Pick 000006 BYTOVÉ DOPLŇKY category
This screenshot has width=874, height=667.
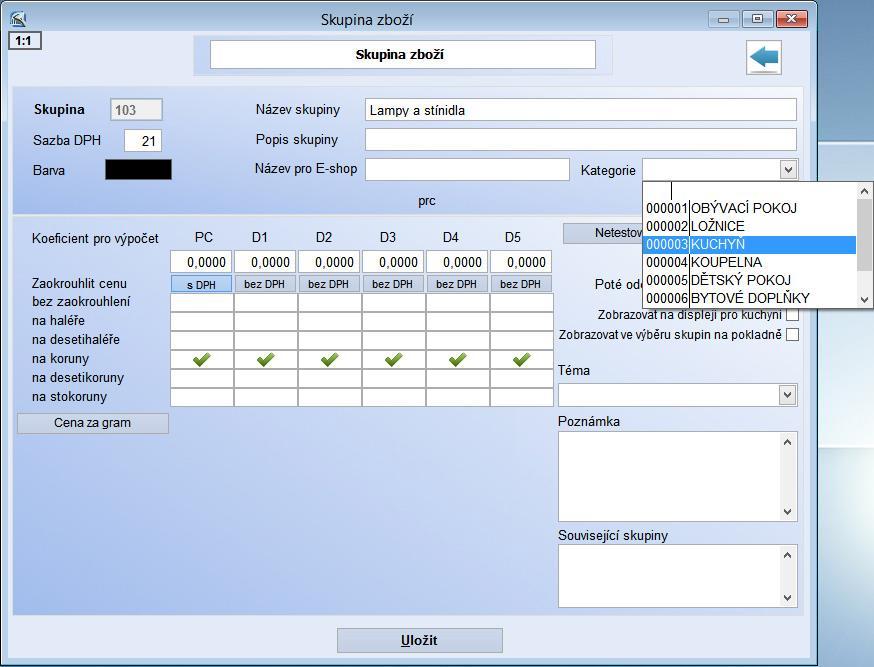click(x=749, y=298)
